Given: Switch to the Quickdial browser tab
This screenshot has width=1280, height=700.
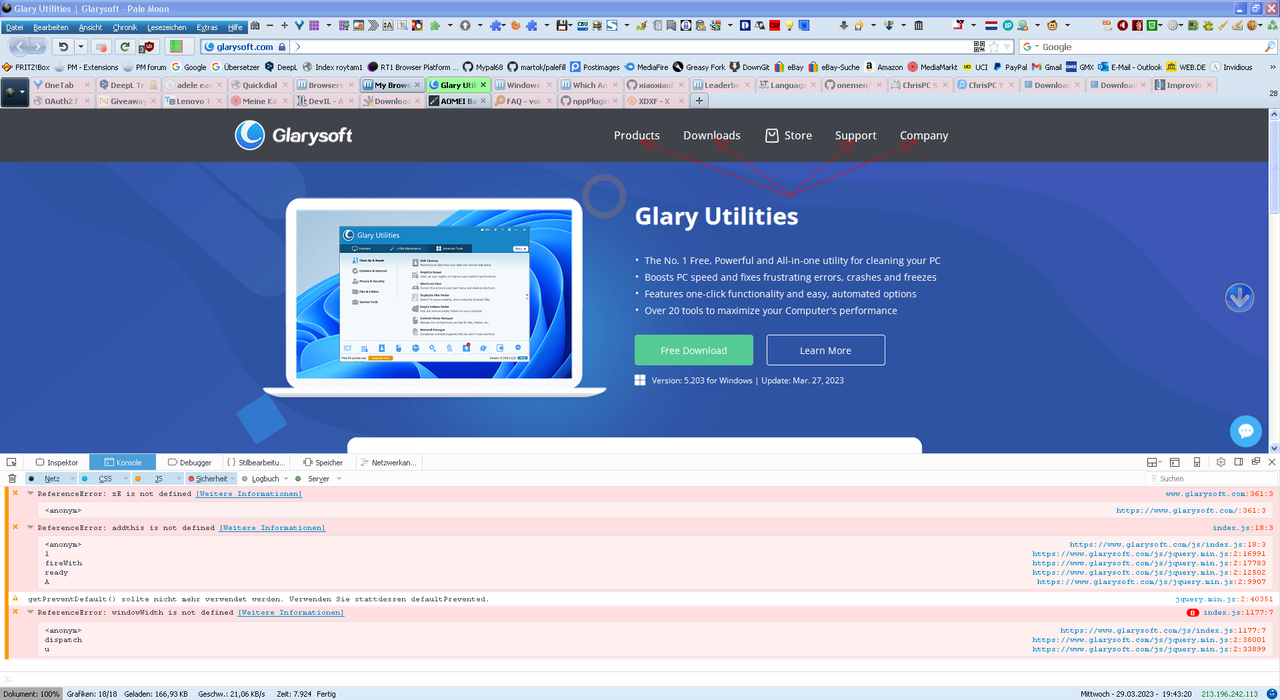Looking at the screenshot, I should (x=260, y=85).
